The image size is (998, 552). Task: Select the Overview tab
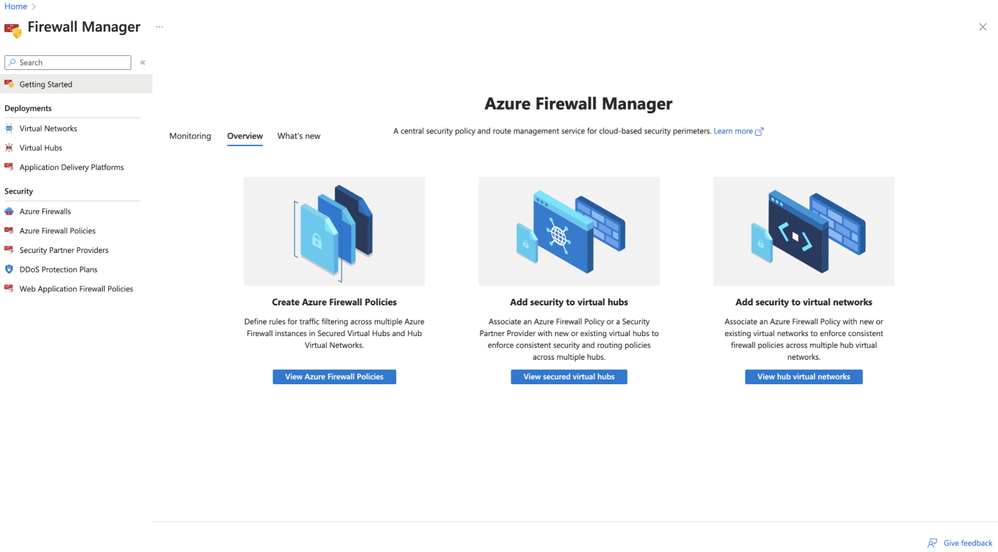245,136
